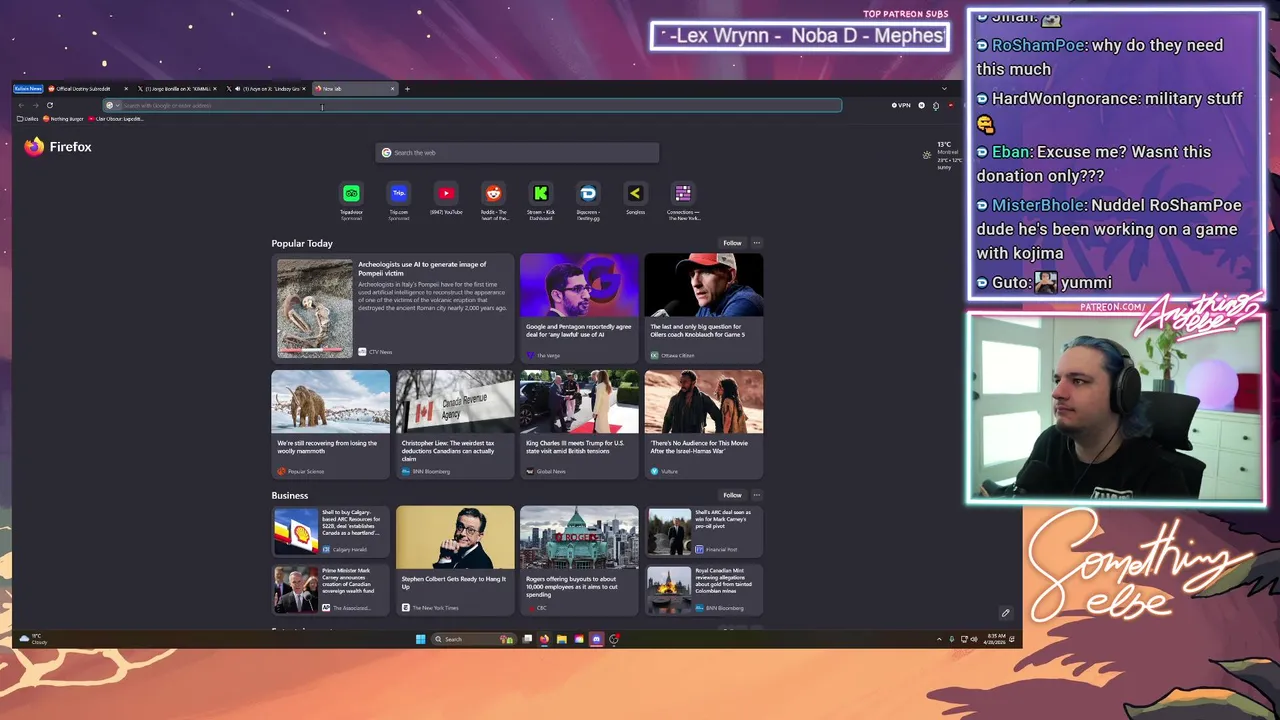
Task: Click the Windows taskbar Search box
Action: pos(472,639)
